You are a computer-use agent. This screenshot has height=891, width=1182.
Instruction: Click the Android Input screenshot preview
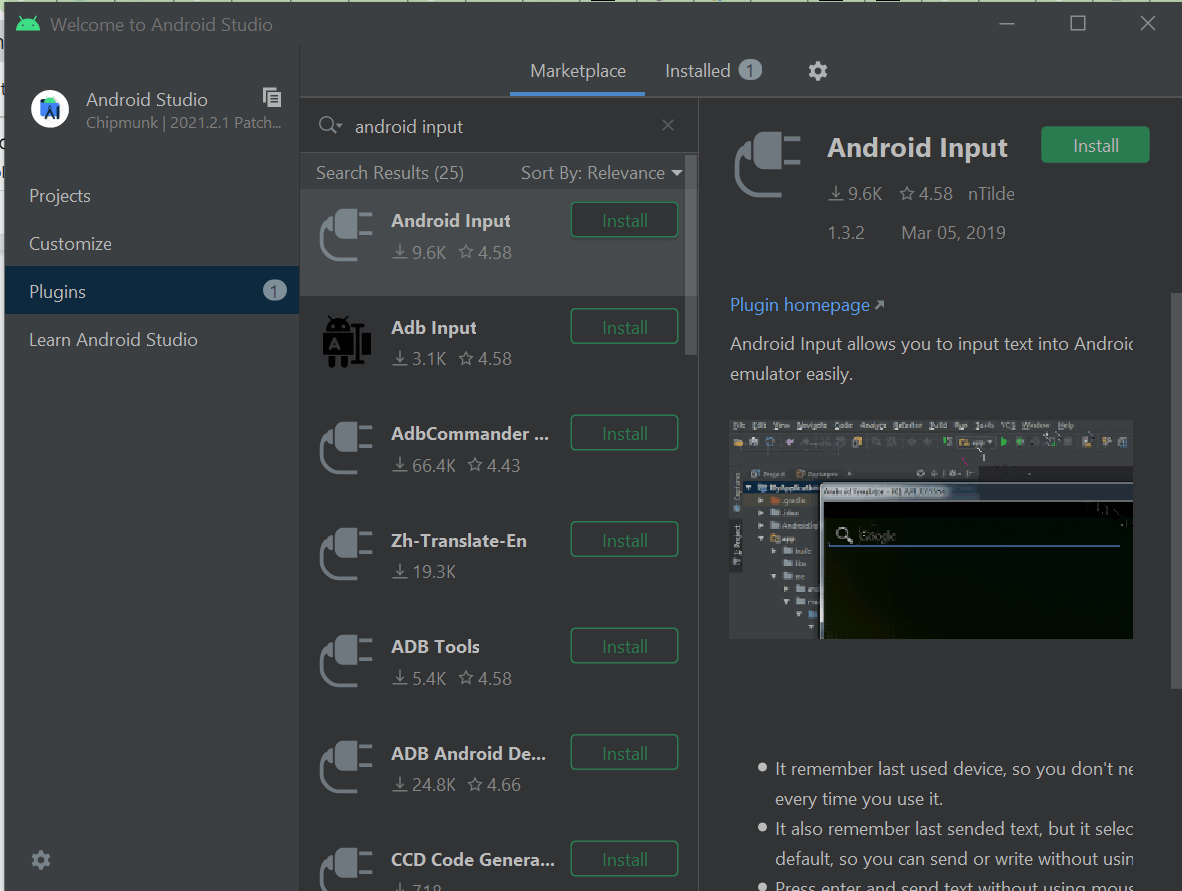tap(930, 528)
